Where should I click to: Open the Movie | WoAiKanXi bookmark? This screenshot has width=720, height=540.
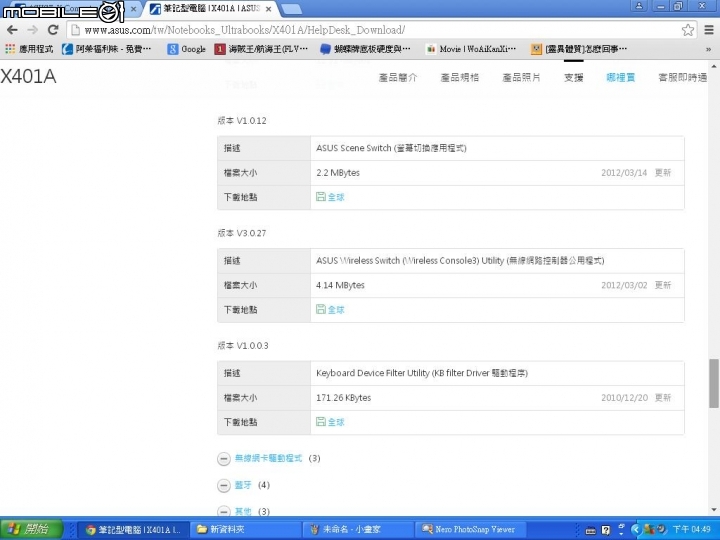click(471, 49)
